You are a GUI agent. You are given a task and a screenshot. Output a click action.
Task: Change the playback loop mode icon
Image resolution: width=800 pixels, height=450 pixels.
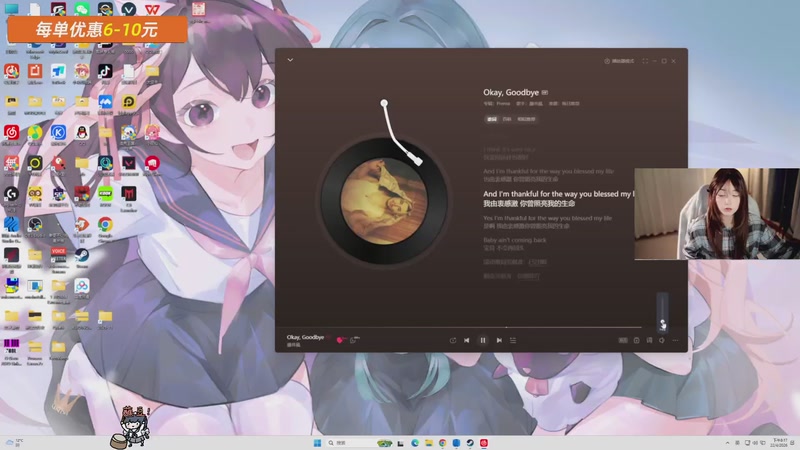453,340
